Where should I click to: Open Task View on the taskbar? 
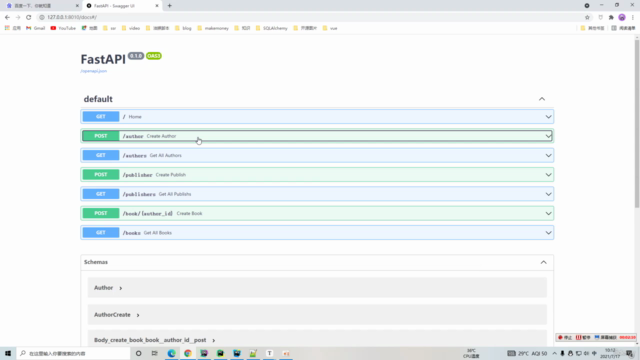click(x=155, y=353)
